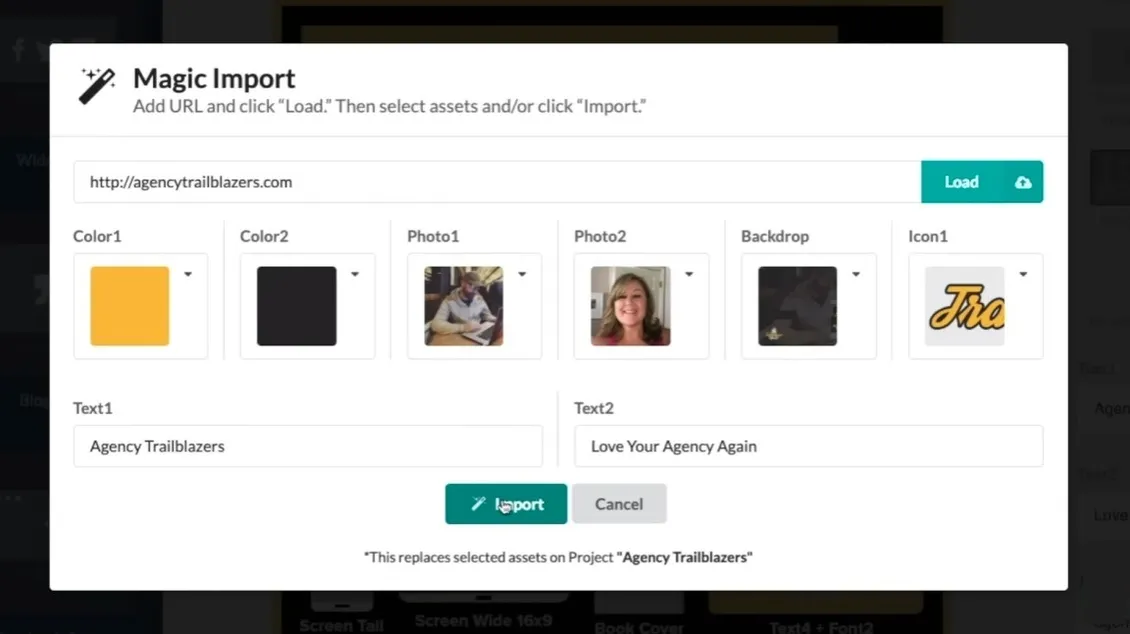Click the cloud upload icon in Load button
The image size is (1130, 634).
pyautogui.click(x=1023, y=182)
